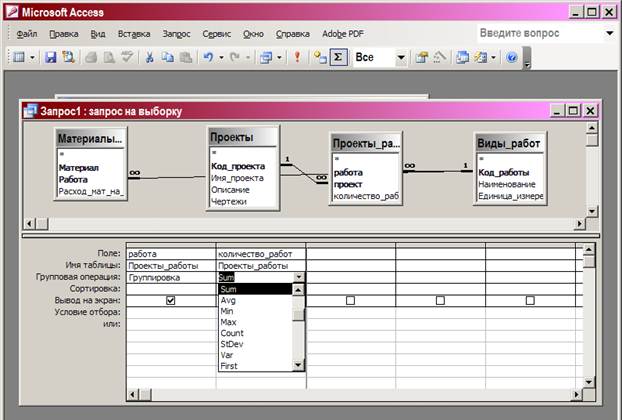Open the New Object dropdown arrow
This screenshot has width=622, height=420.
click(493, 58)
